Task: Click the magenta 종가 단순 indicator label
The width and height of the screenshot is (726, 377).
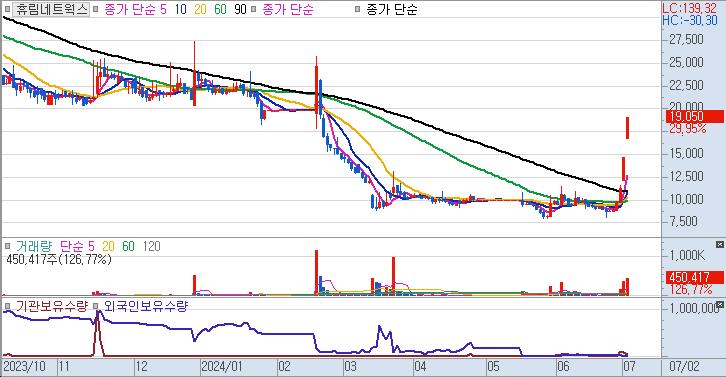Action: pyautogui.click(x=288, y=9)
